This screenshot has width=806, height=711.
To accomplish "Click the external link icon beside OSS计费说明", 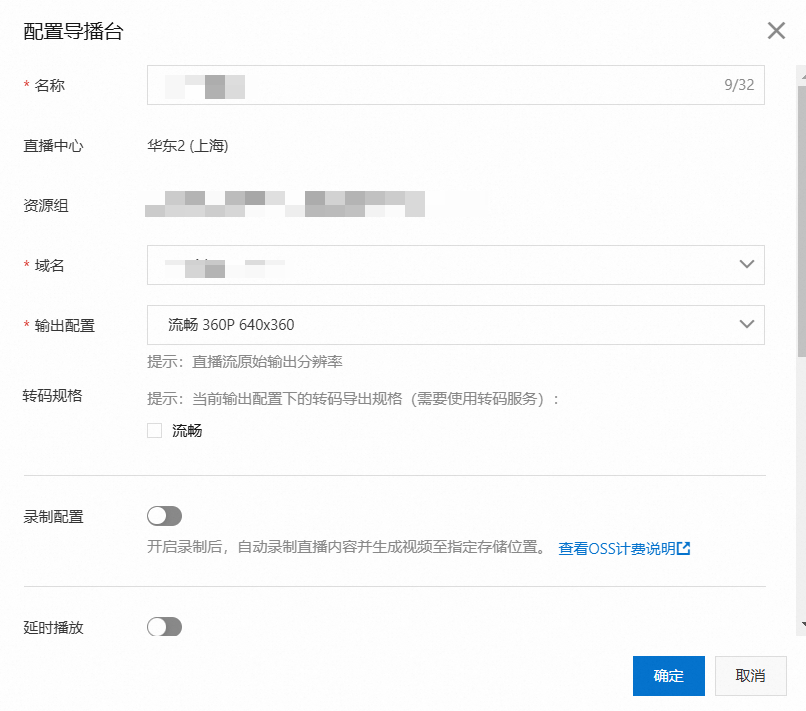I will coord(684,548).
